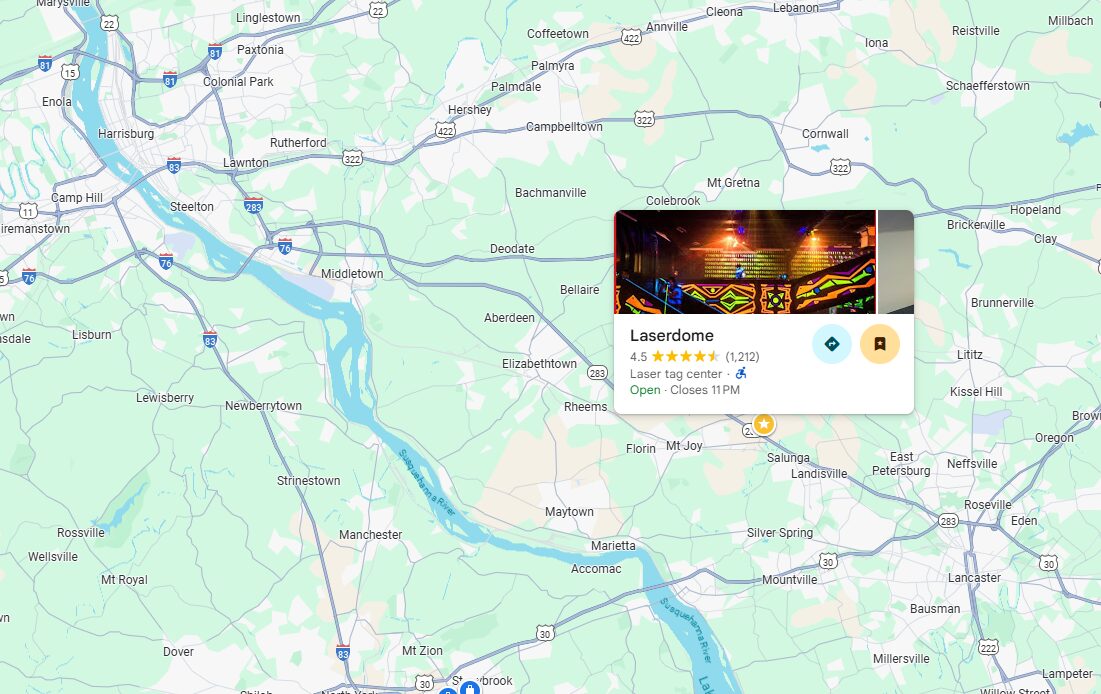Viewport: 1101px width, 694px height.
Task: Click the Route 222 shield near Millersville
Action: click(x=988, y=648)
